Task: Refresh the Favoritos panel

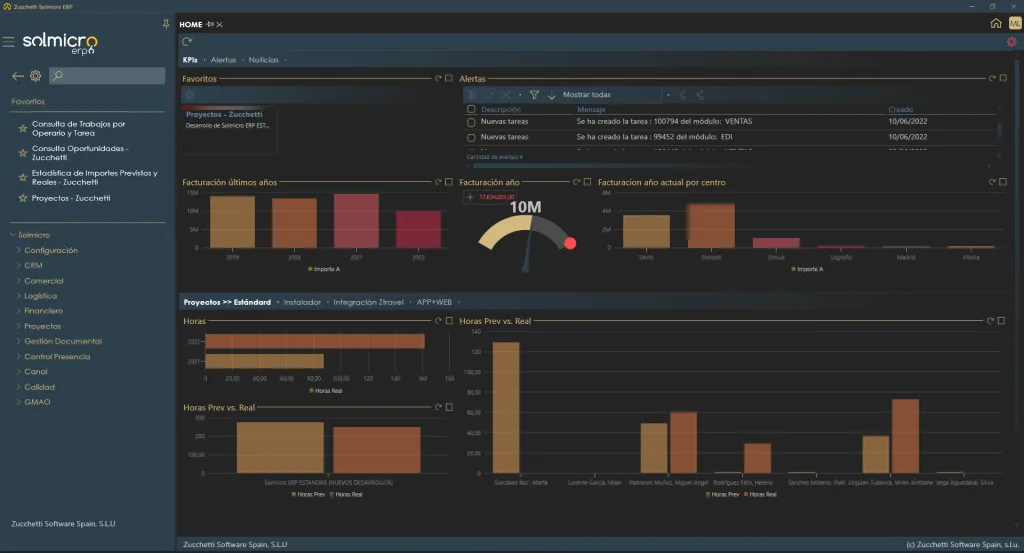Action: click(x=438, y=78)
